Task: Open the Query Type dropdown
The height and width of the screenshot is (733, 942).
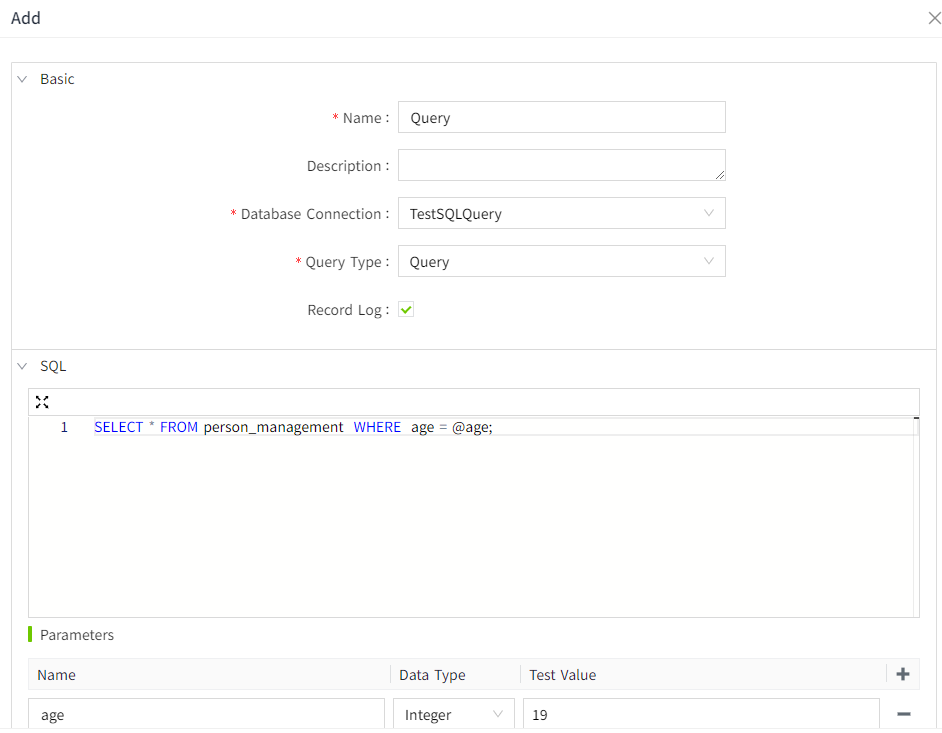Action: [561, 262]
